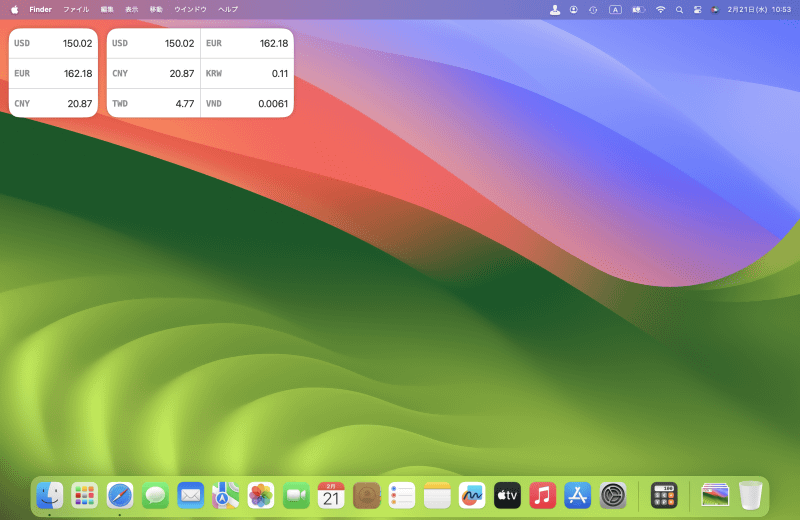Launch Freeform from the Dock
The height and width of the screenshot is (520, 800).
472,495
